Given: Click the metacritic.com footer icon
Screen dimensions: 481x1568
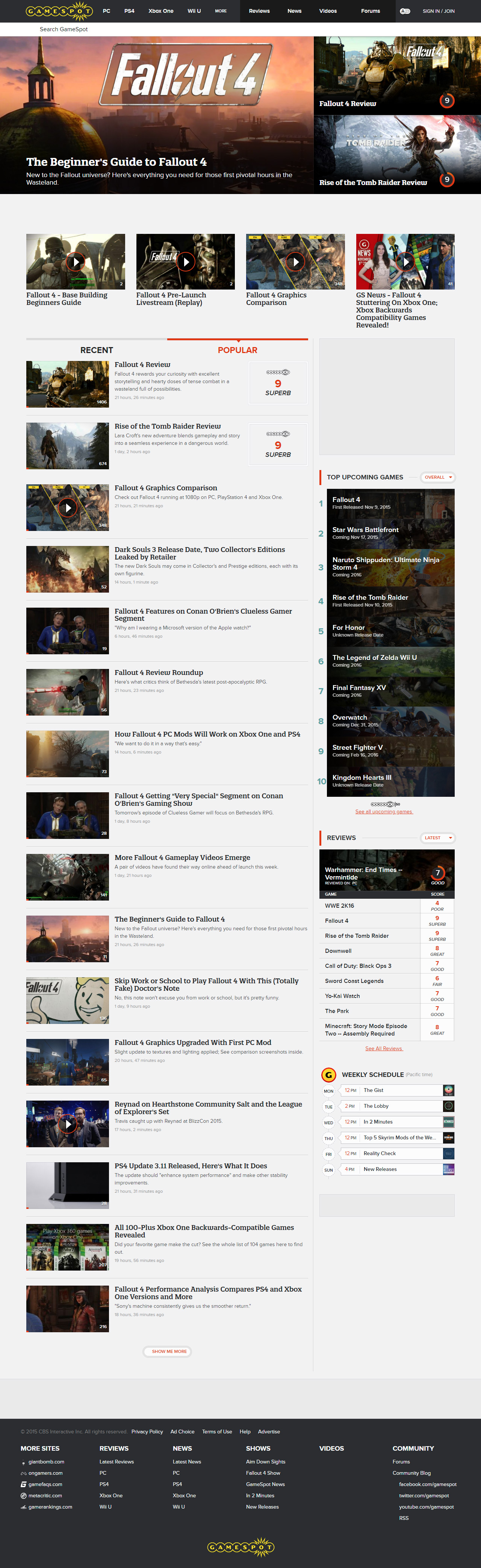Looking at the screenshot, I should (x=24, y=1495).
